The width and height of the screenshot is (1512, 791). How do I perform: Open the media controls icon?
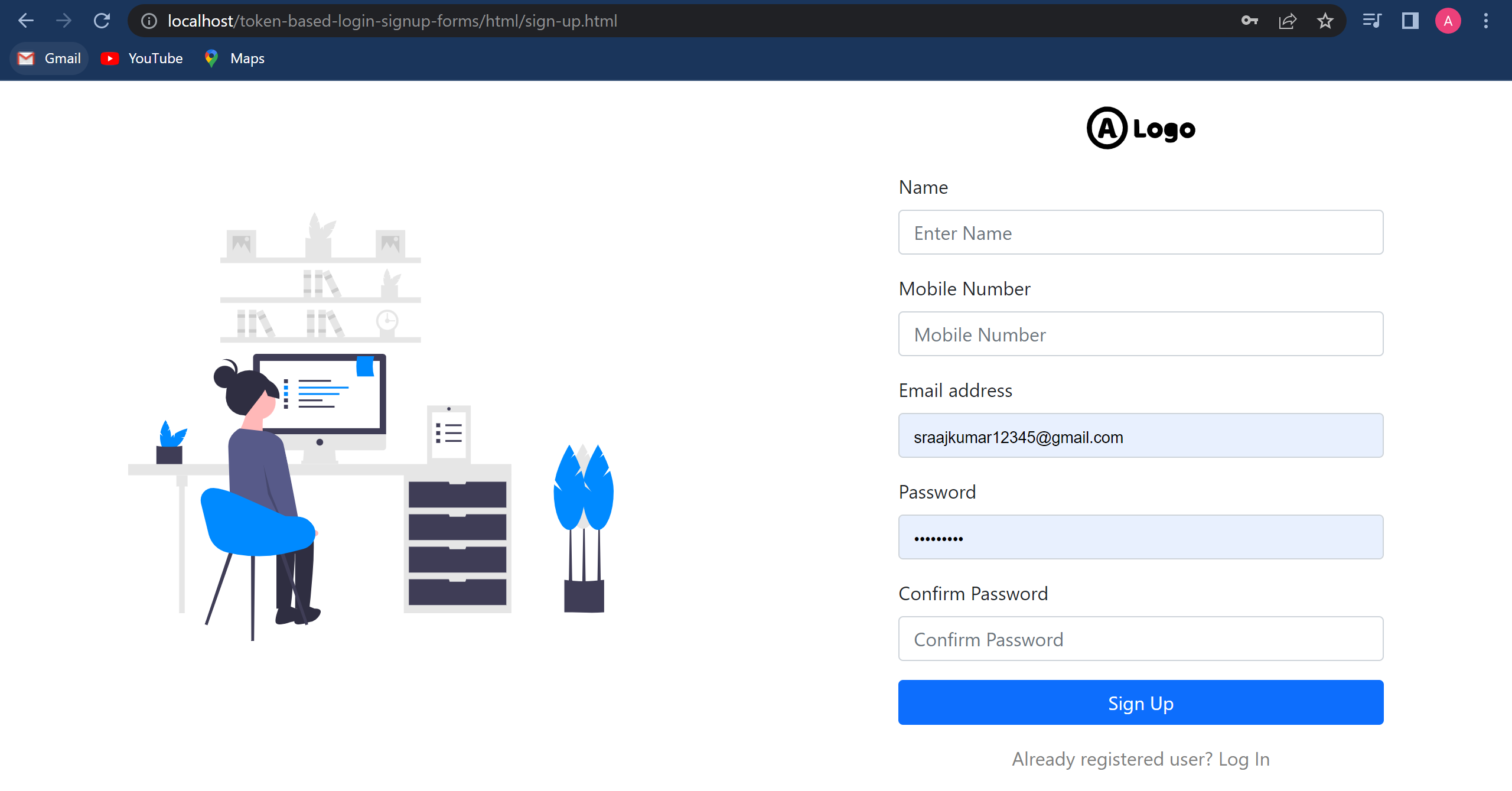coord(1372,21)
